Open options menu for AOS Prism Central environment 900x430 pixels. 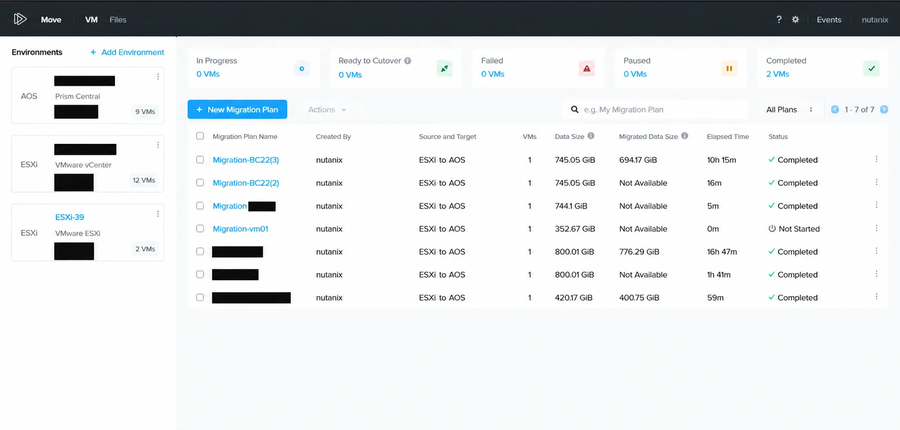pyautogui.click(x=158, y=76)
